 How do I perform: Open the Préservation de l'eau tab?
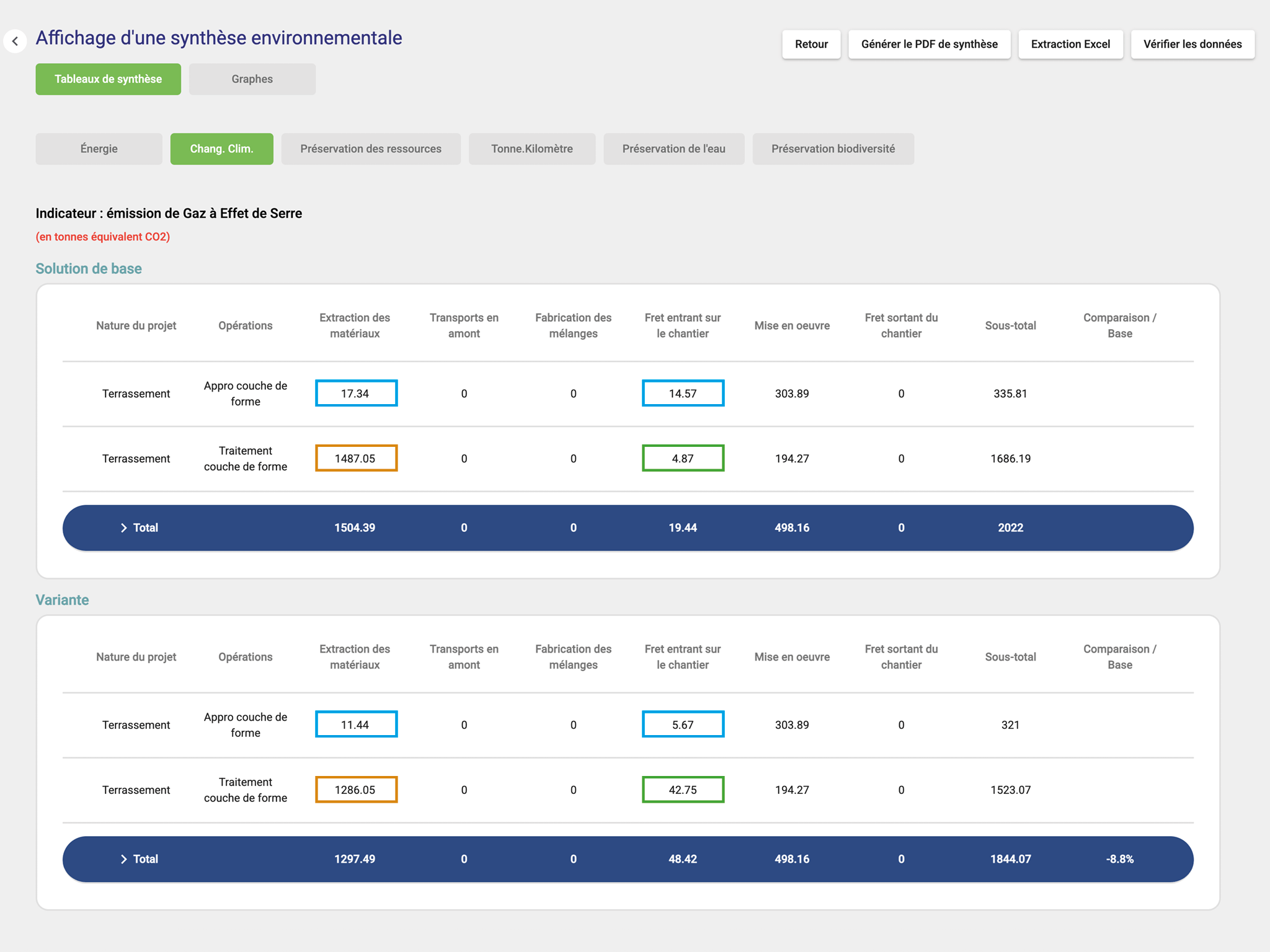pos(673,149)
